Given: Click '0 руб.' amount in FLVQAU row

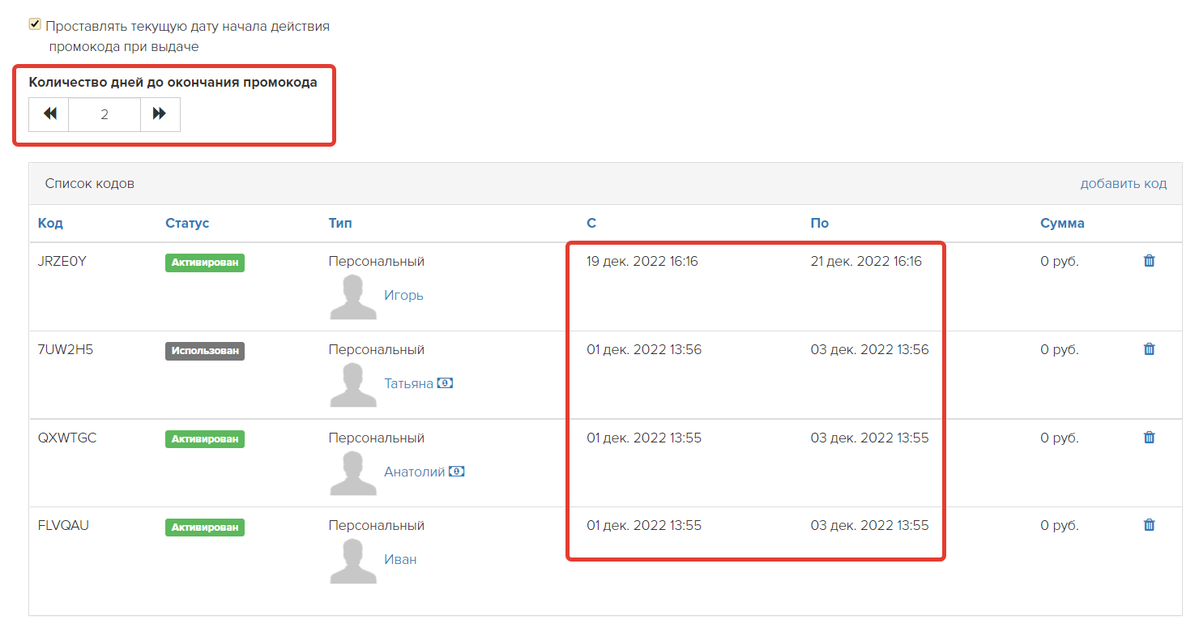Looking at the screenshot, I should tap(1059, 526).
